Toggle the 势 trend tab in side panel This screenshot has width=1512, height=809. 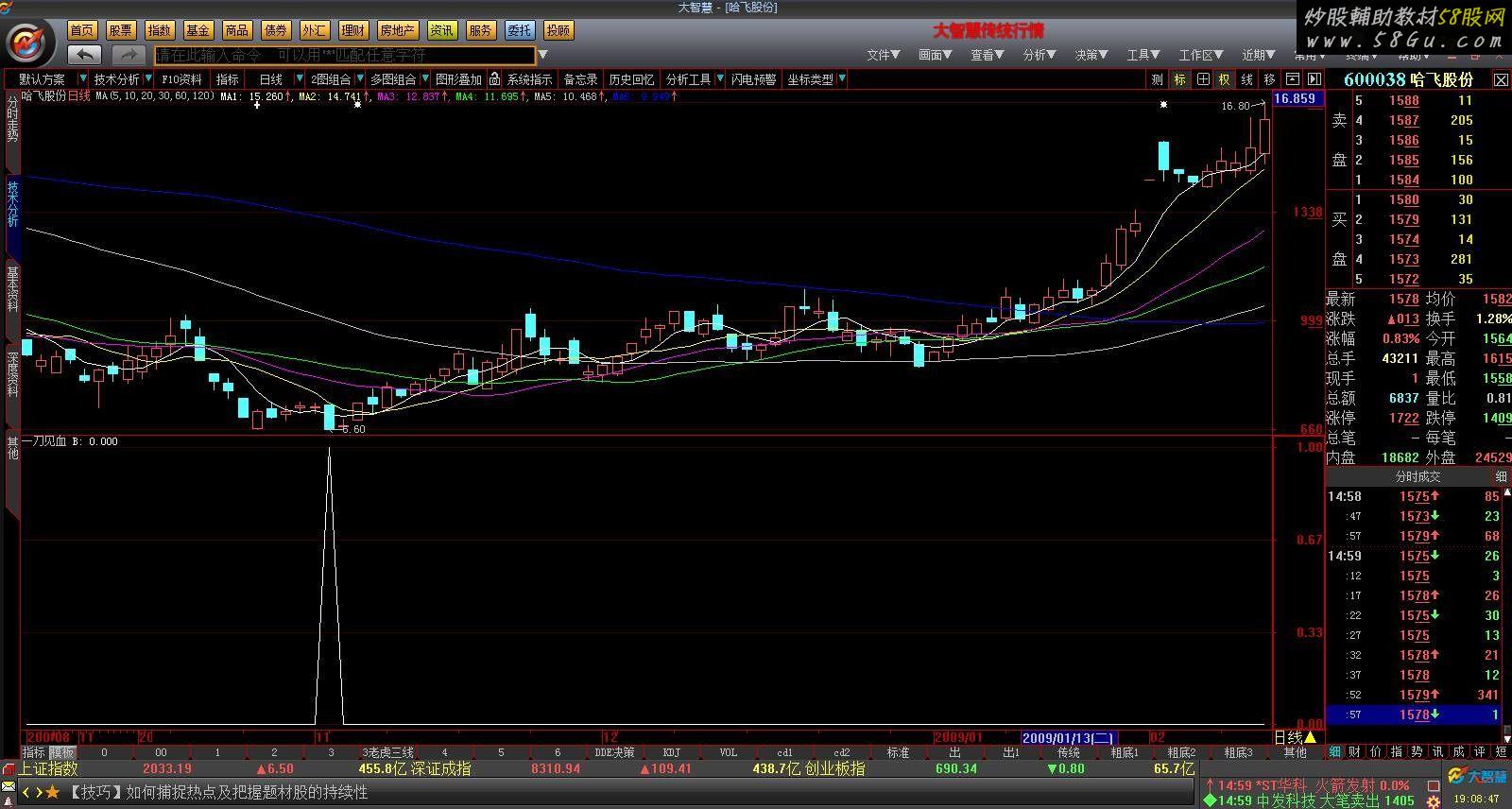(x=1417, y=751)
